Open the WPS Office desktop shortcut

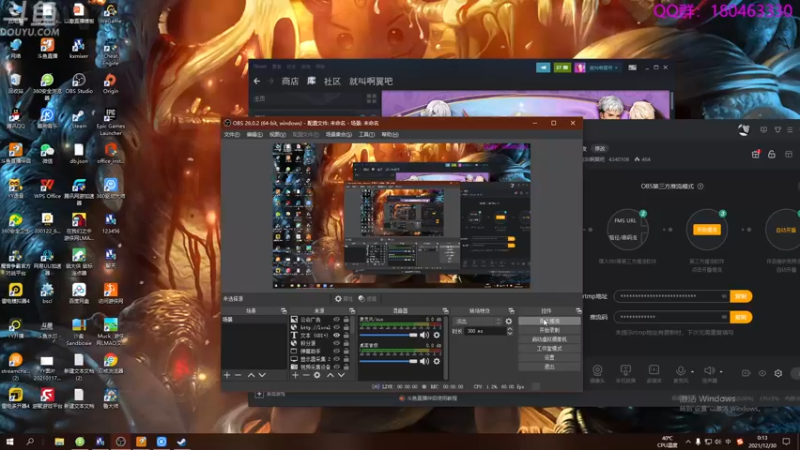coord(47,188)
